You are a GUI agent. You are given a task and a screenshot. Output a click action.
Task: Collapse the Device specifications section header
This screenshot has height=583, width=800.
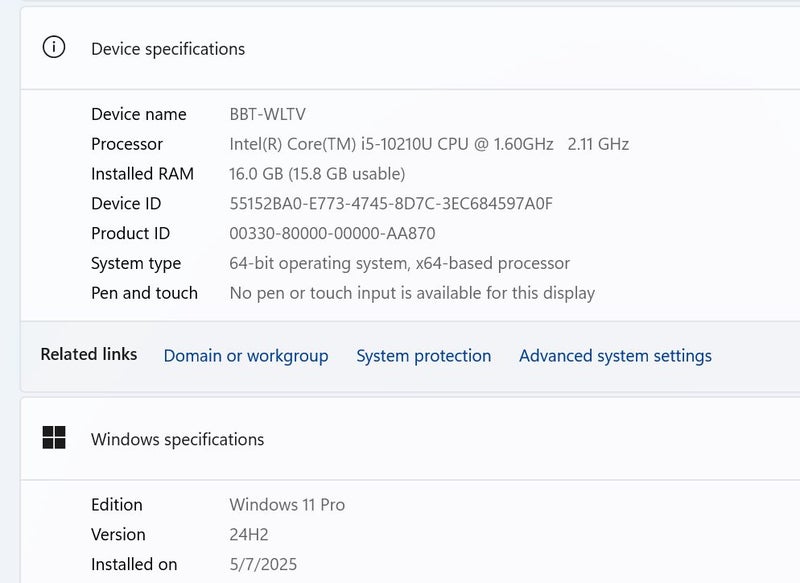[400, 48]
